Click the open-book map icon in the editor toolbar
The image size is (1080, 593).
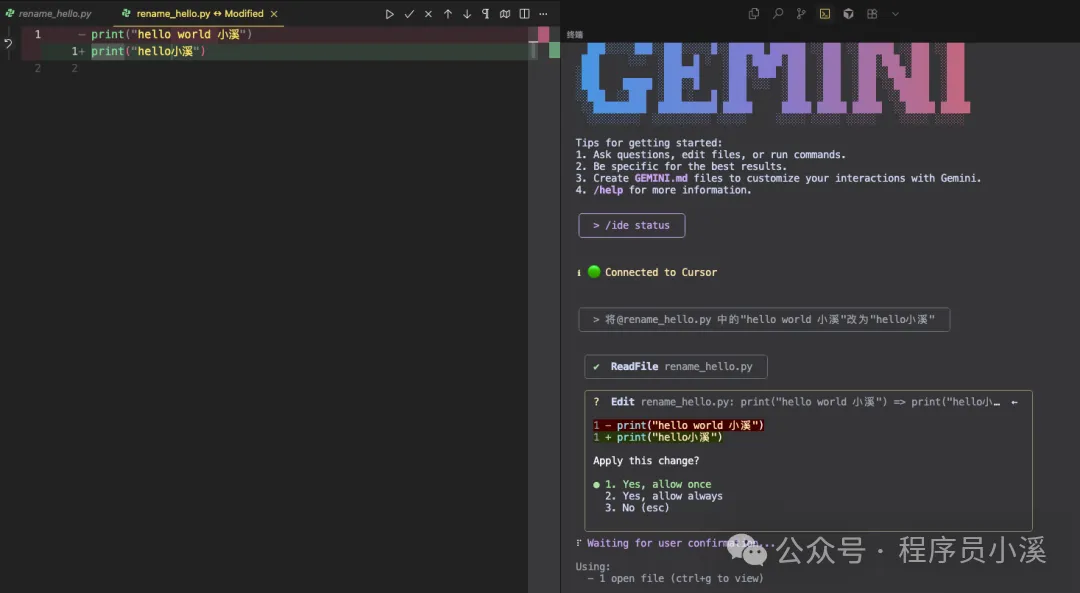coord(505,14)
